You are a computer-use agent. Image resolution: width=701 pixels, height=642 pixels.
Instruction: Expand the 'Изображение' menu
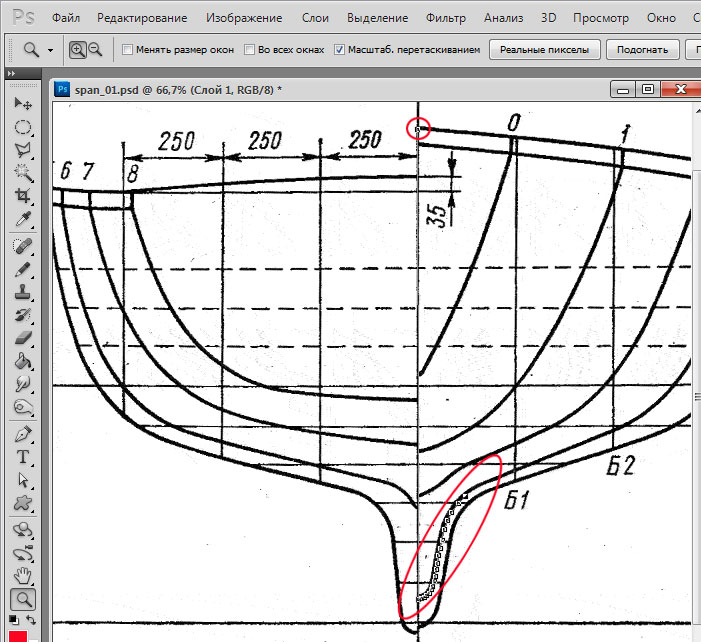(244, 18)
